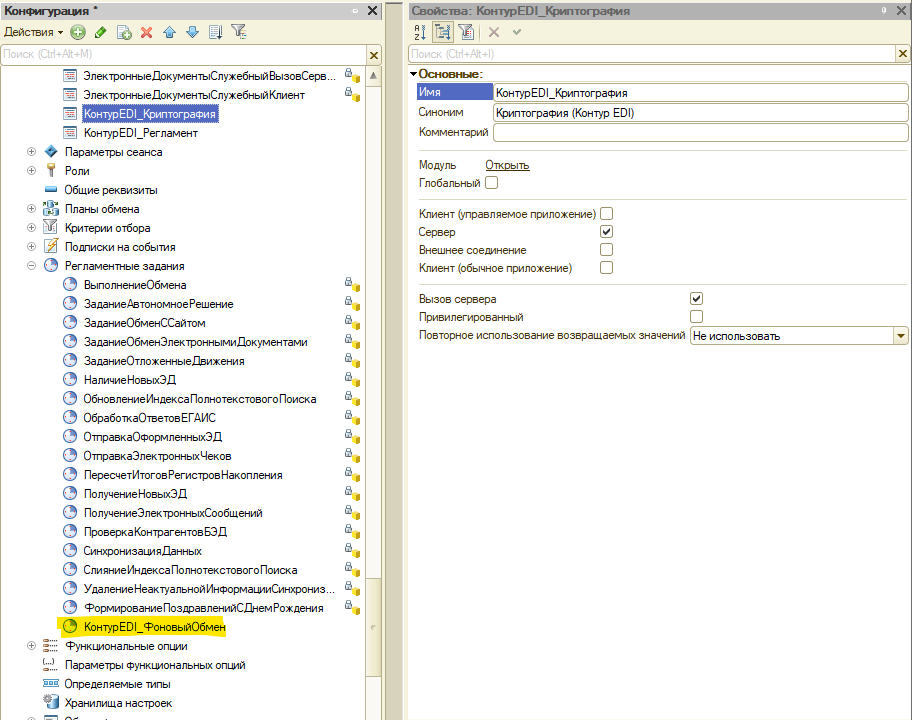Click into the Синоним input field
This screenshot has height=720, width=912.
pyautogui.click(x=700, y=113)
